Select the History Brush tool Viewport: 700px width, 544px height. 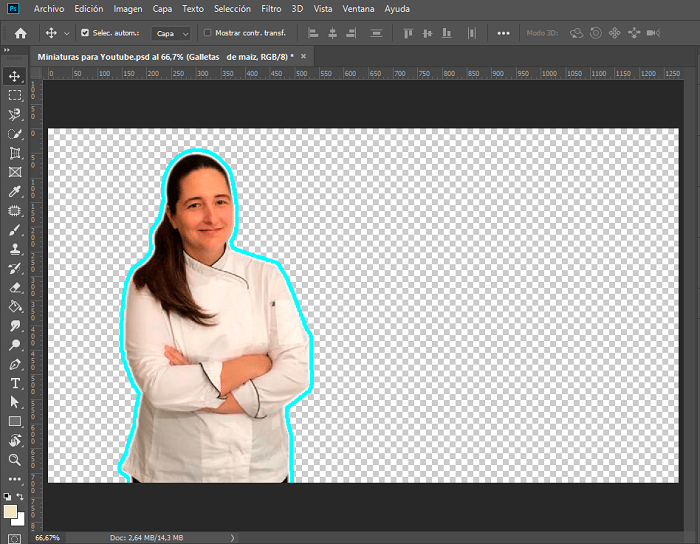[15, 269]
